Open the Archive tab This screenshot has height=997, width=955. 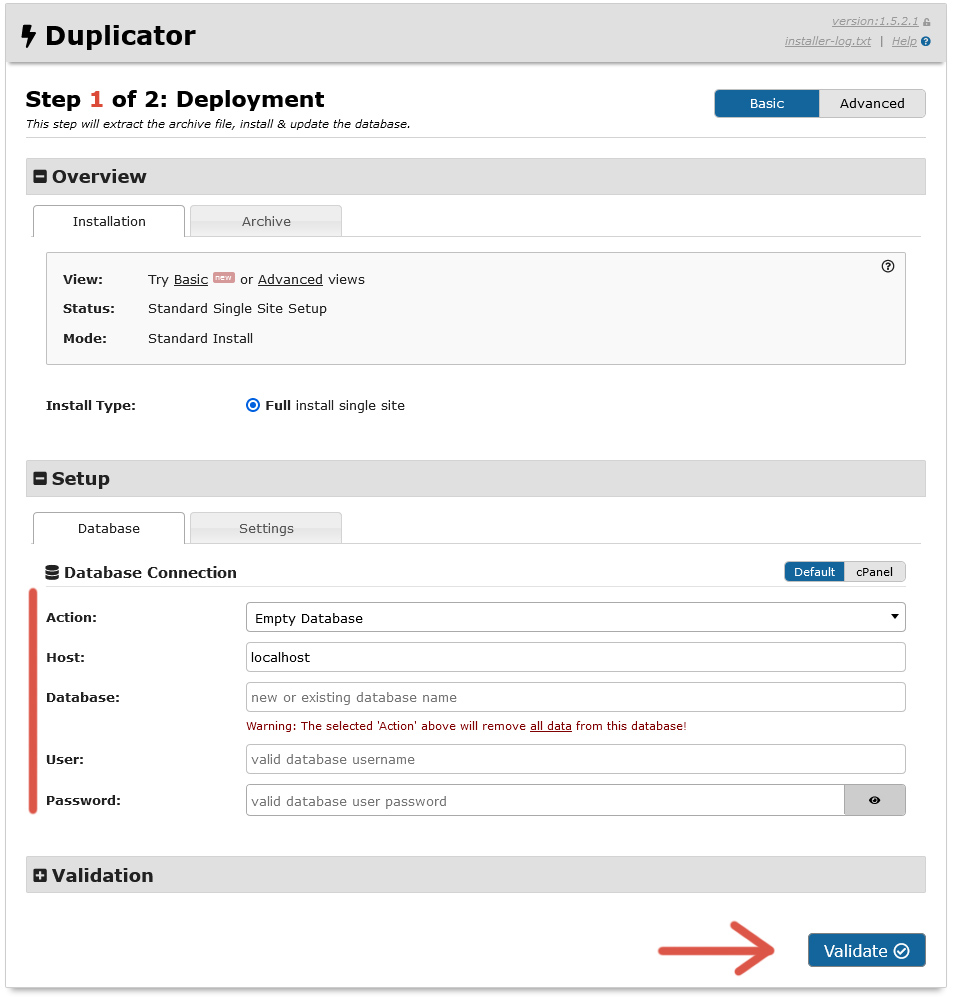[266, 221]
